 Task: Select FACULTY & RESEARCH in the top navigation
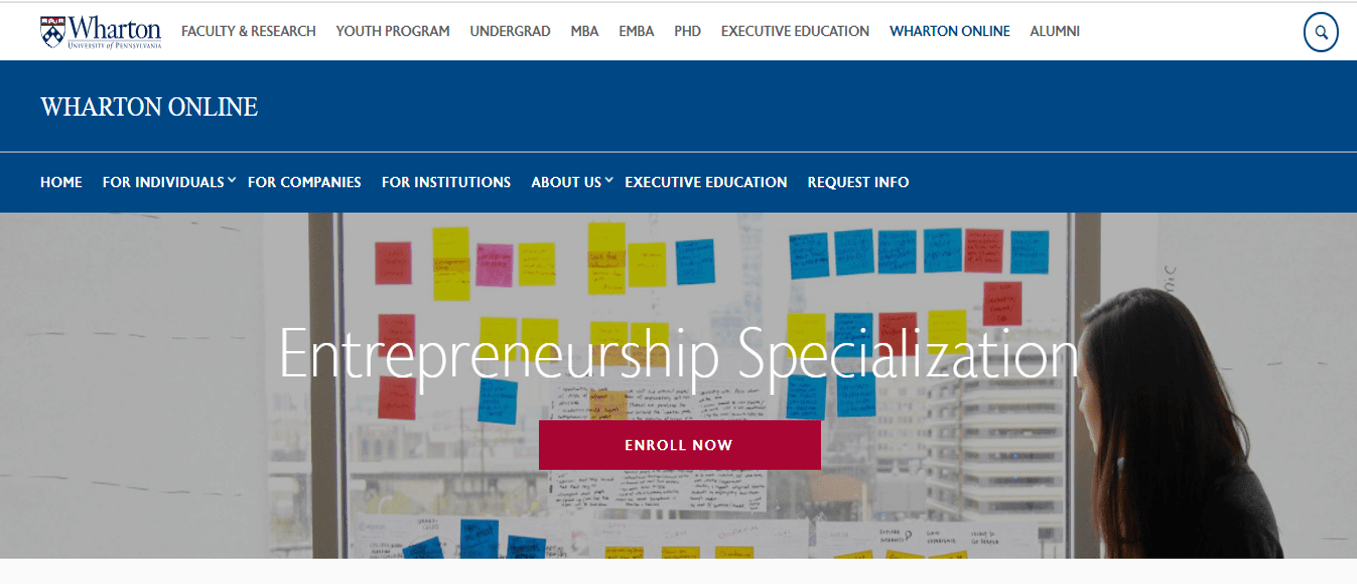point(246,31)
